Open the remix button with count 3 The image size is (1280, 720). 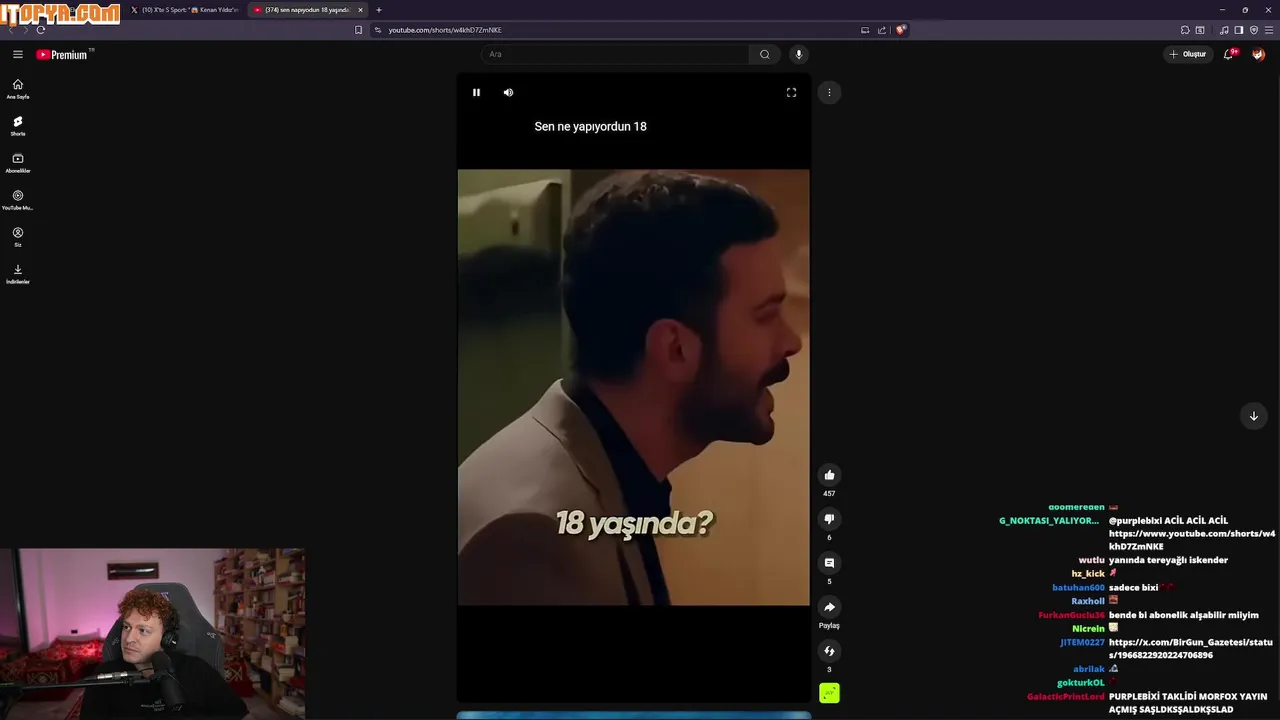tap(829, 651)
